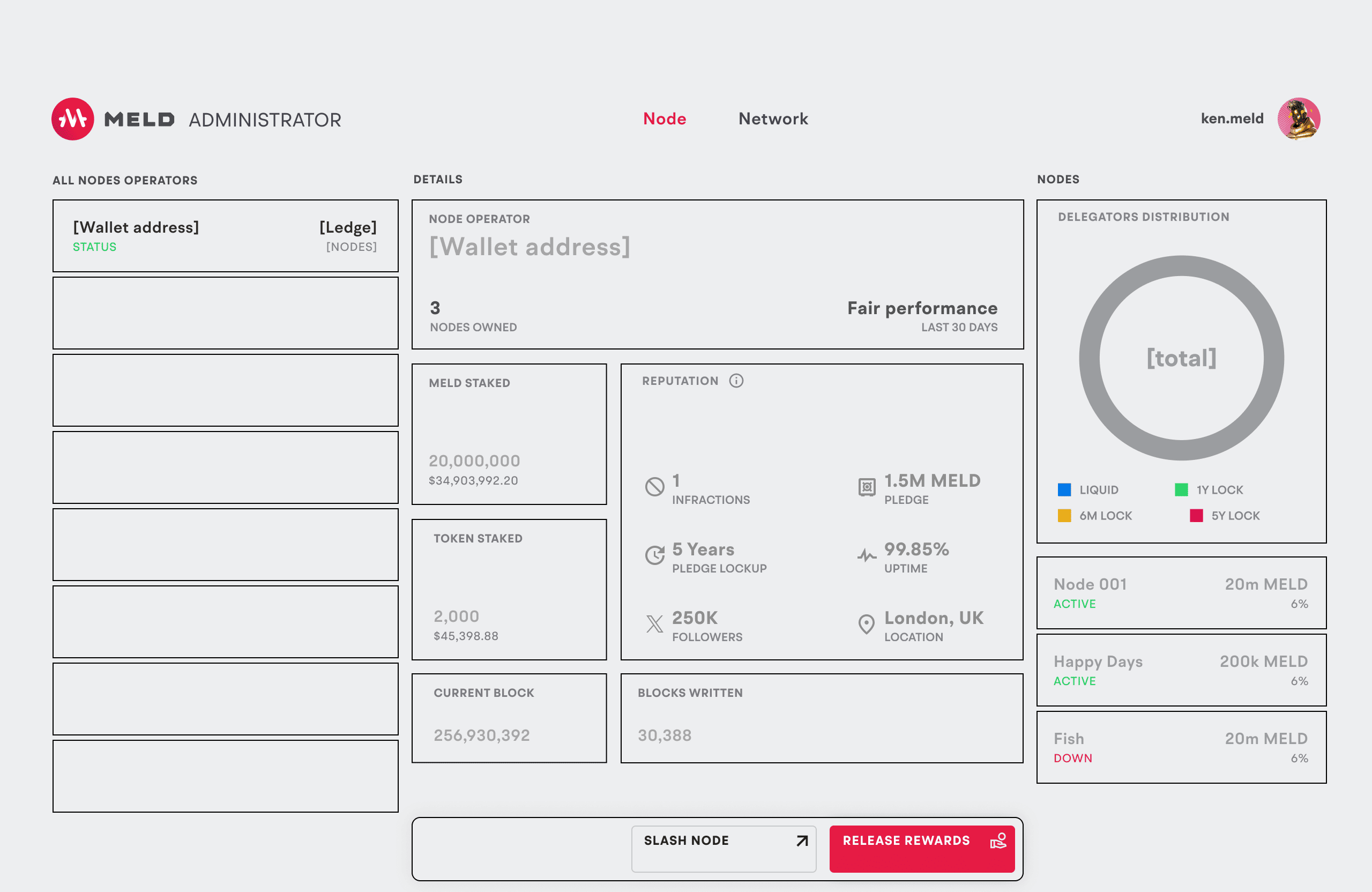The image size is (1372, 892).
Task: Open the Node tab
Action: (664, 119)
